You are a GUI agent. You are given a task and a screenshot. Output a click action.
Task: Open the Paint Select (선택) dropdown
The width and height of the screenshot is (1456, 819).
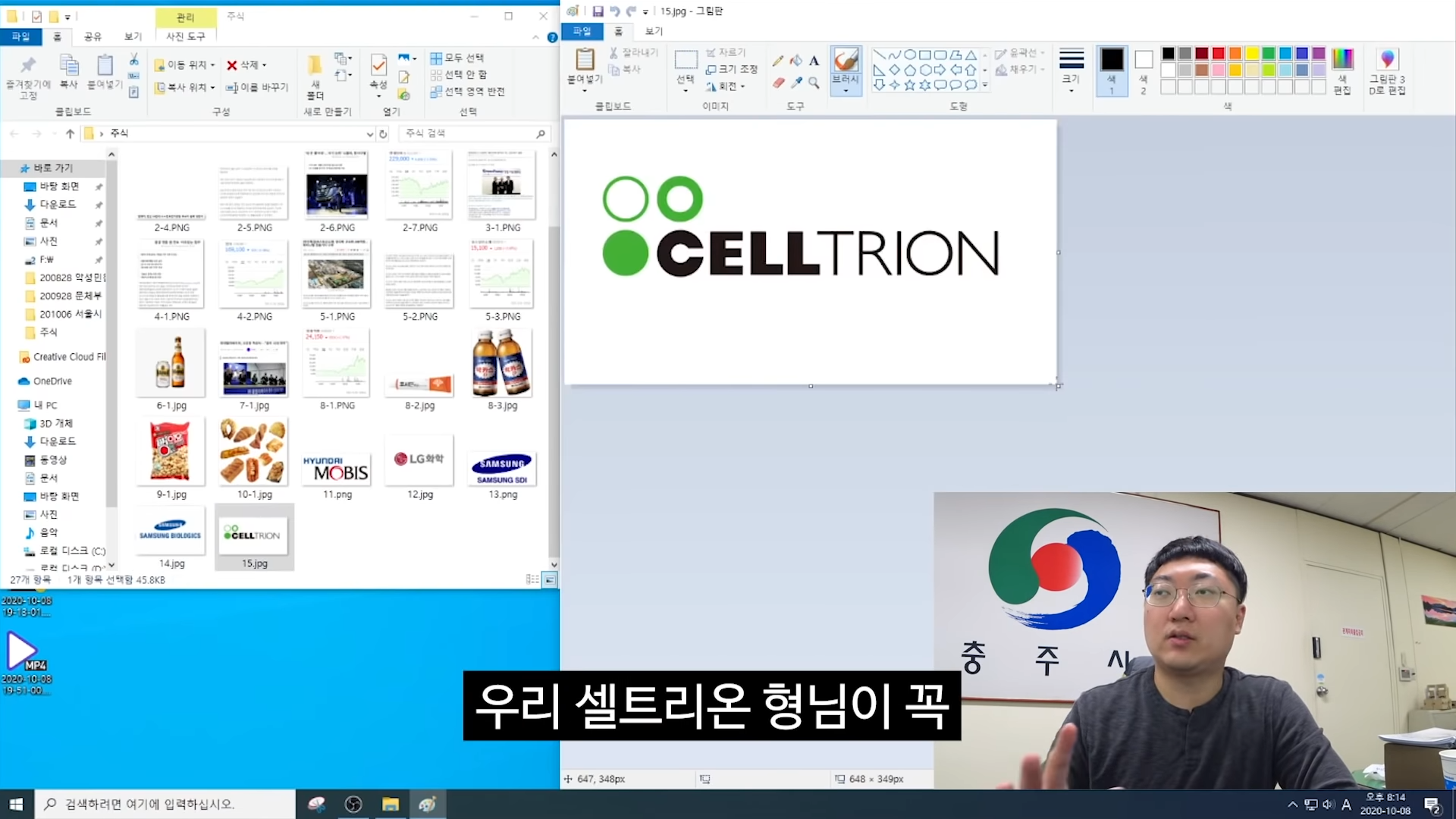[686, 91]
